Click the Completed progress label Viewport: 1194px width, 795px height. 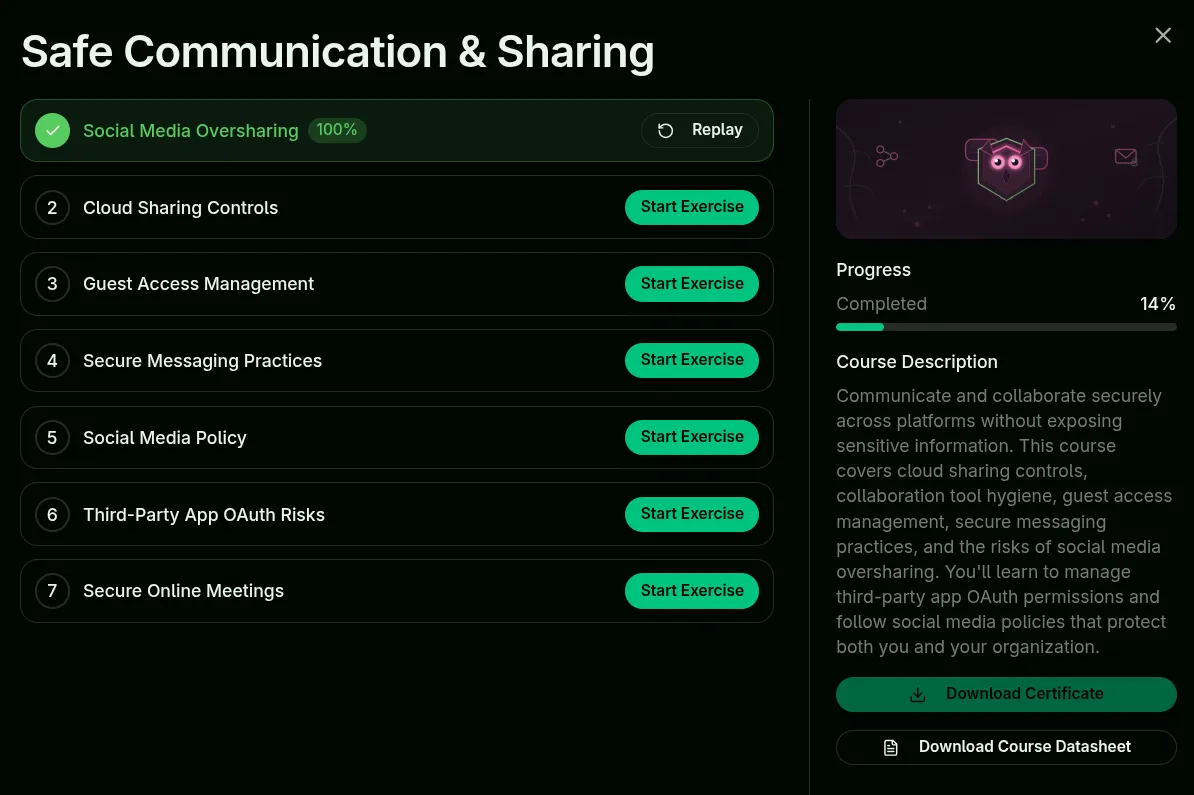(x=881, y=304)
